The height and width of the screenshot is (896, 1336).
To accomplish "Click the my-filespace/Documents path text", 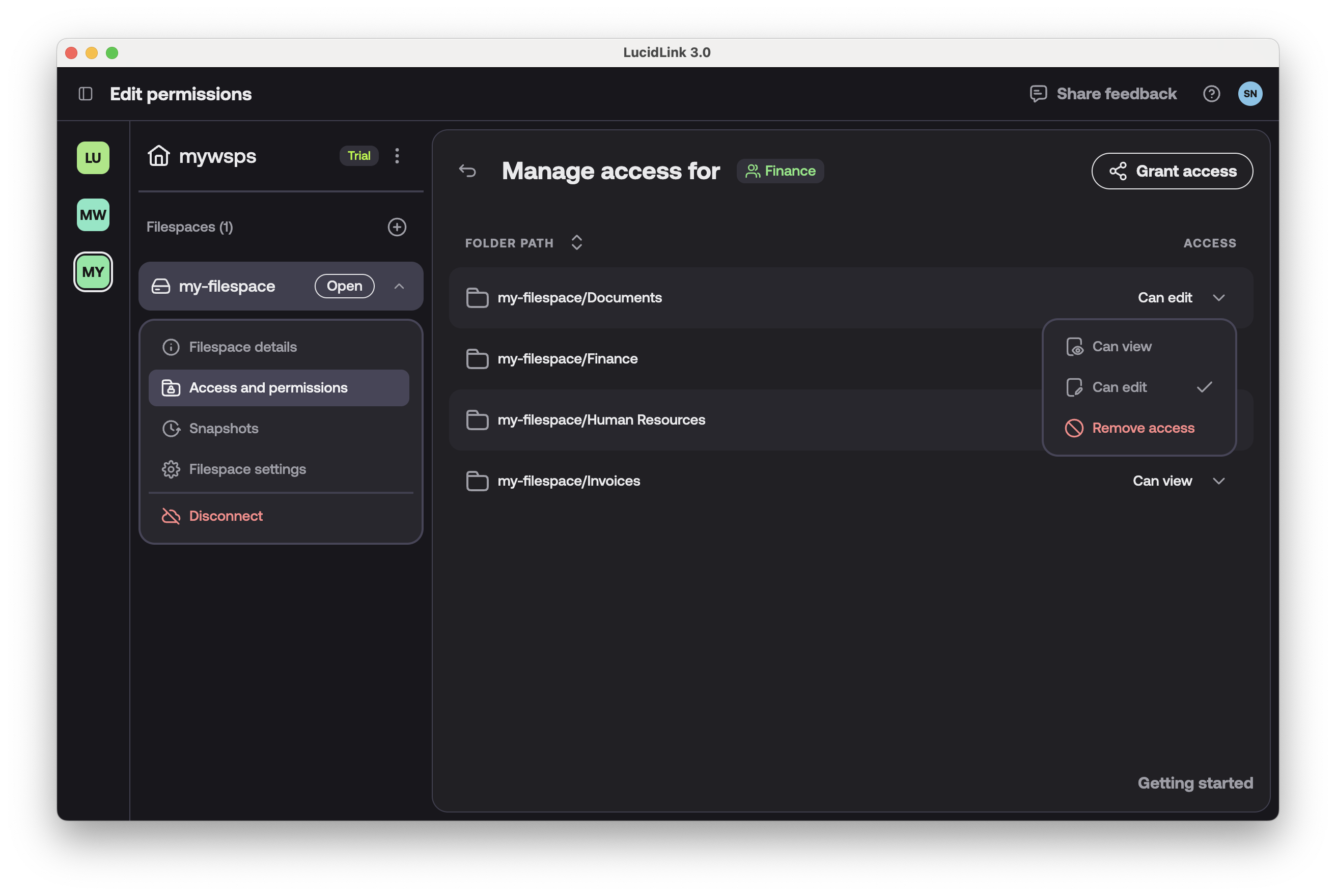I will pyautogui.click(x=579, y=298).
